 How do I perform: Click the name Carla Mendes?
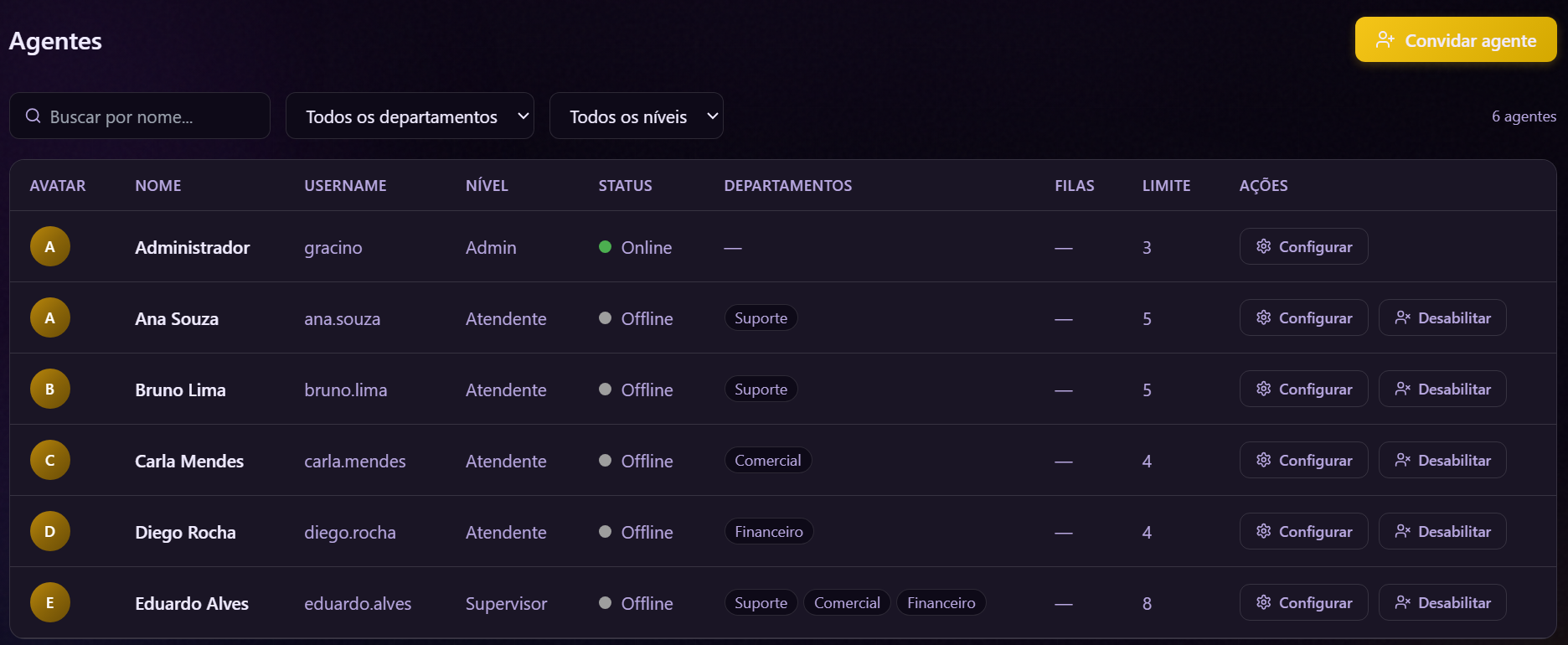tap(189, 462)
